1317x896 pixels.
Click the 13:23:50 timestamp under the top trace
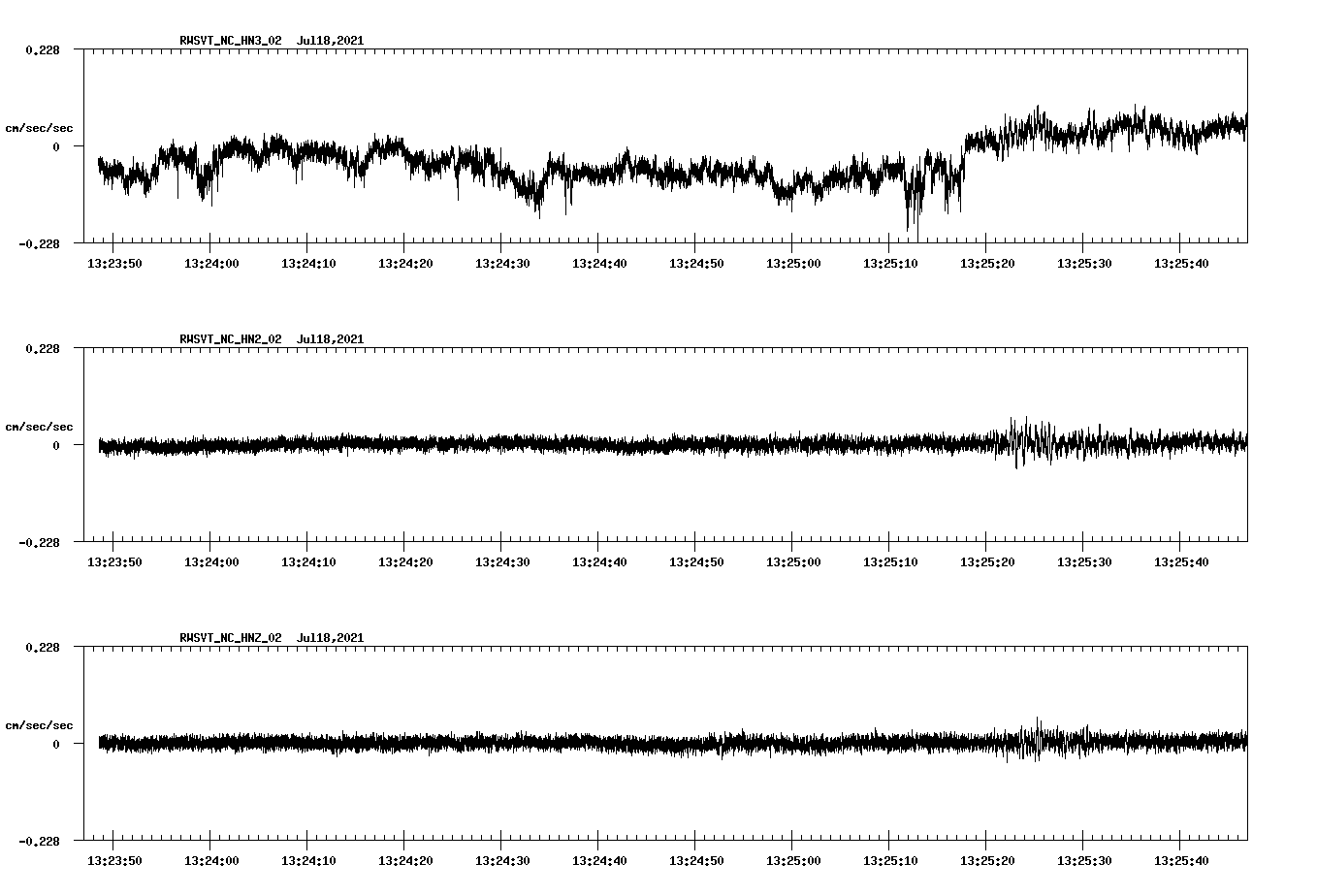pyautogui.click(x=113, y=262)
